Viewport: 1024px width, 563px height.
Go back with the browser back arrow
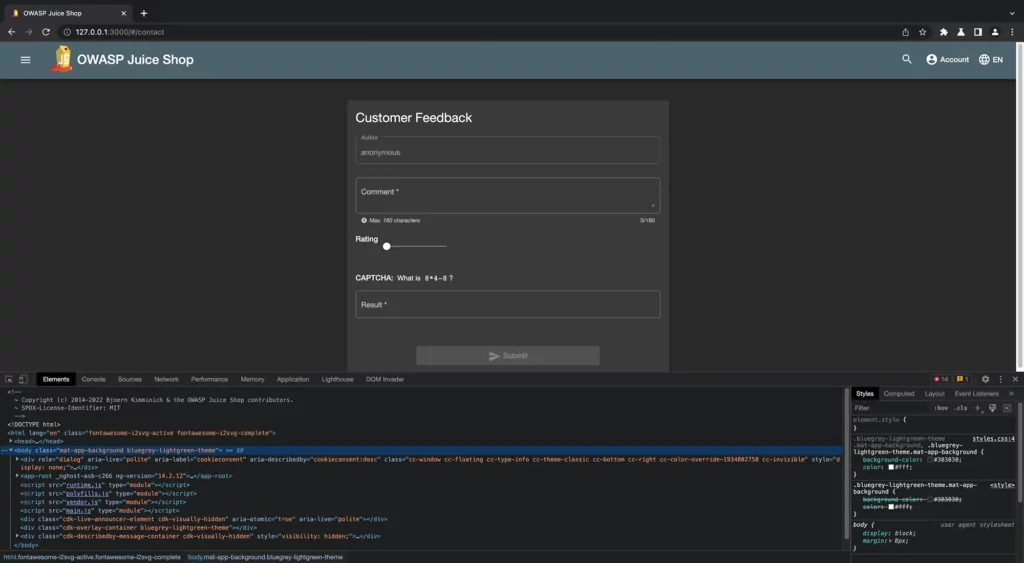(x=12, y=32)
